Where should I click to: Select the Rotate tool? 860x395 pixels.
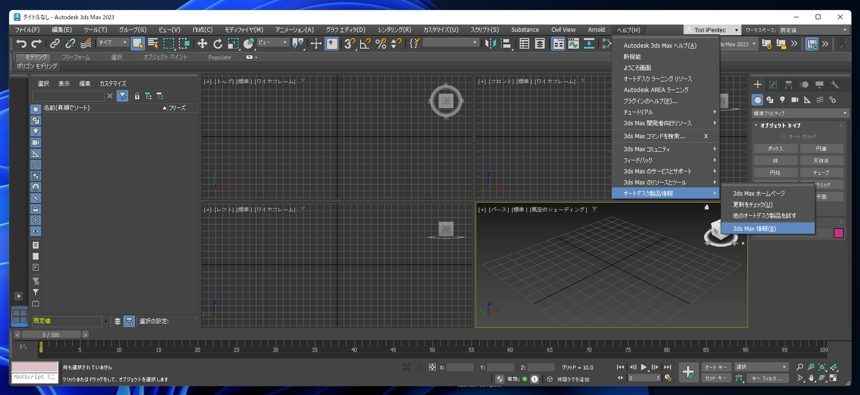tap(218, 44)
